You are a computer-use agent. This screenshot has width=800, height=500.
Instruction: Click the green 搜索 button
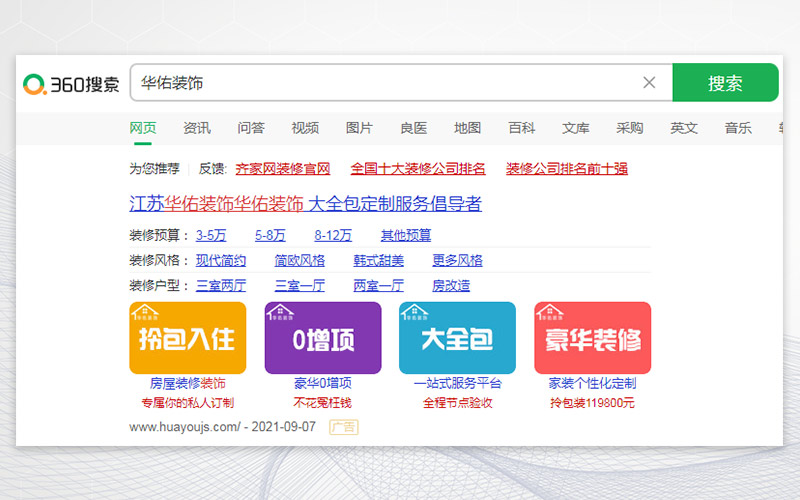[726, 83]
